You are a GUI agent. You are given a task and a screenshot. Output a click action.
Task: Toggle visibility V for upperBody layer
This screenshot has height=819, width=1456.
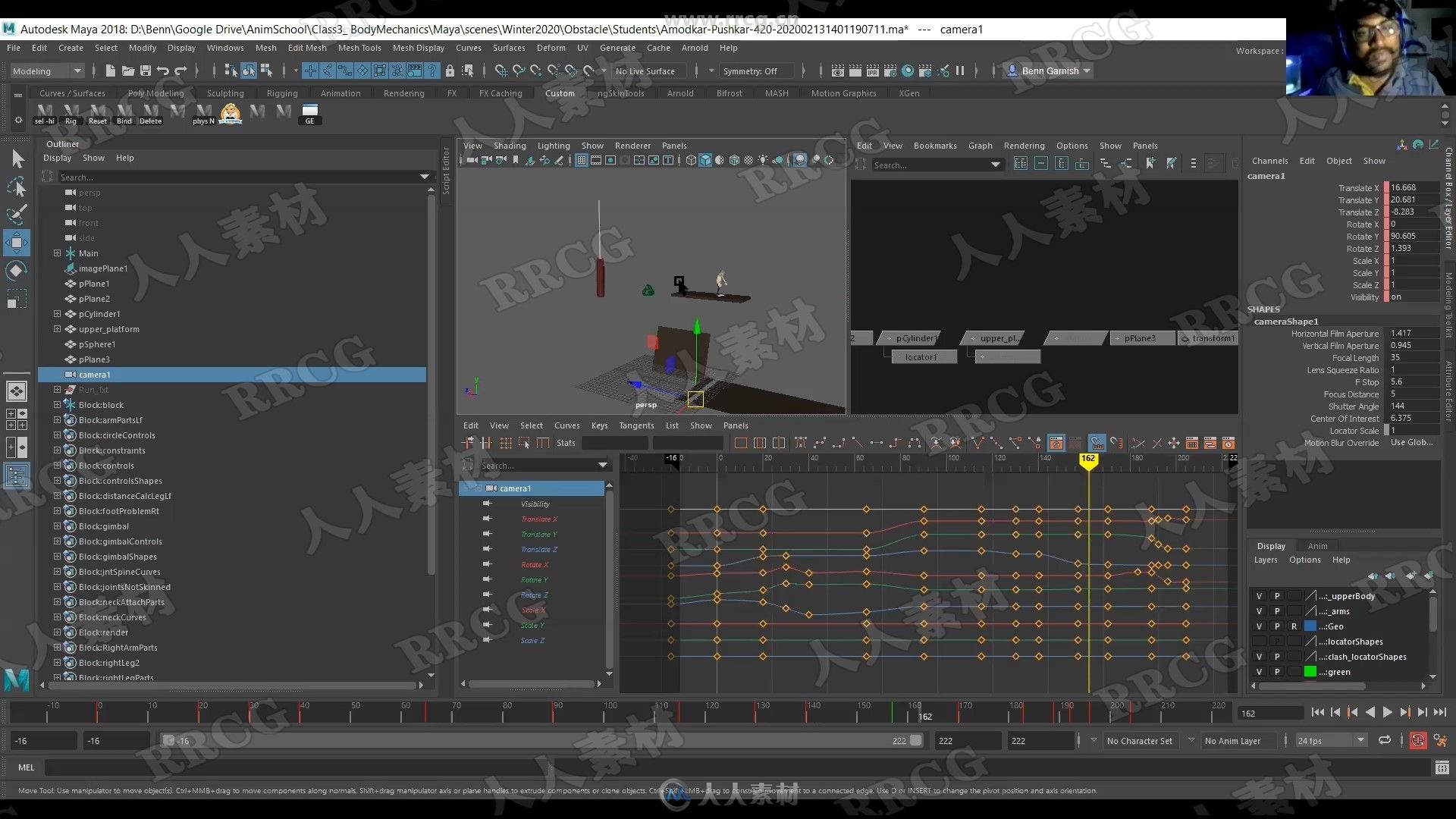(x=1259, y=595)
